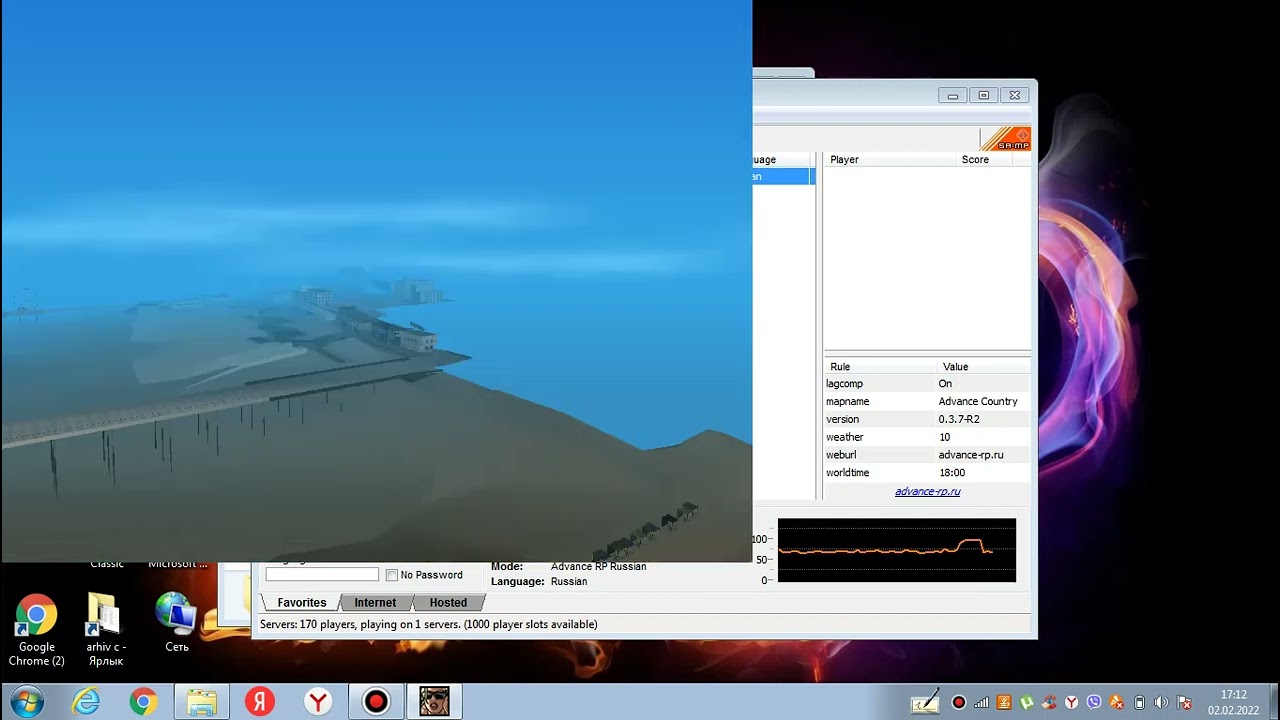This screenshot has height=720, width=1280.
Task: Click the taskbar clock showing 17:12
Action: [x=1233, y=702]
